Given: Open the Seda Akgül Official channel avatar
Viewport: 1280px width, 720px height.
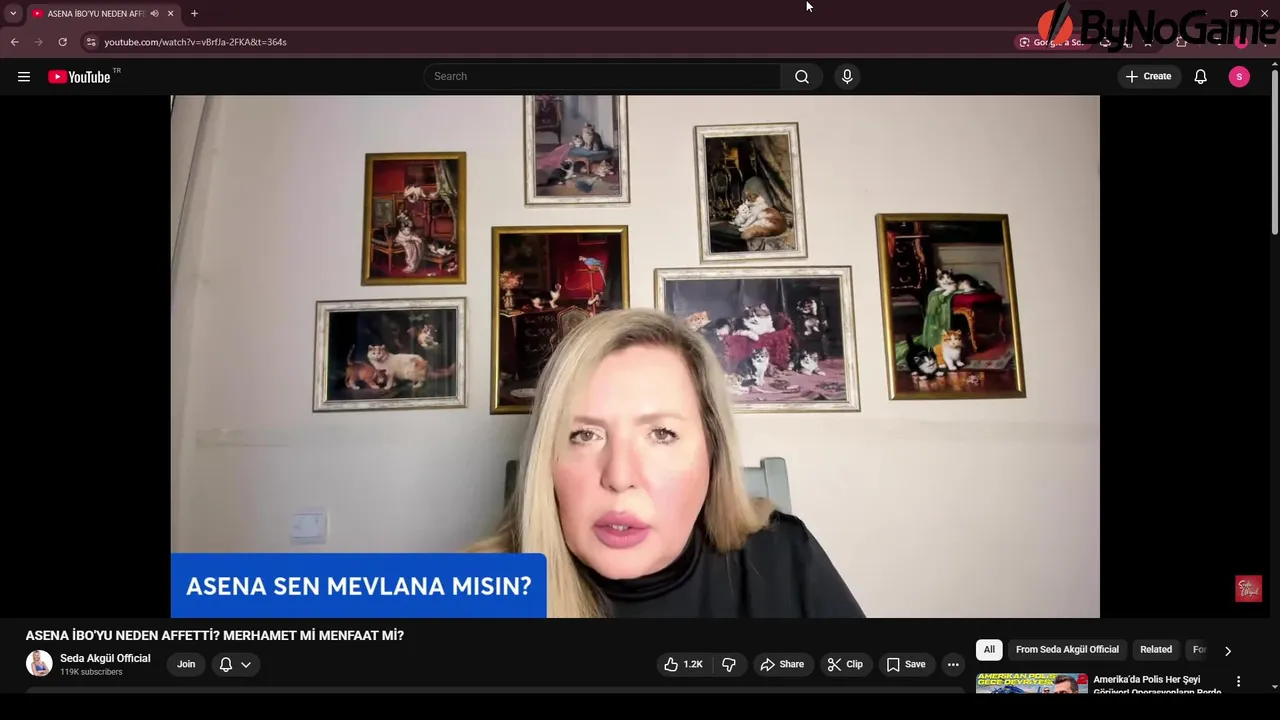Looking at the screenshot, I should point(39,663).
